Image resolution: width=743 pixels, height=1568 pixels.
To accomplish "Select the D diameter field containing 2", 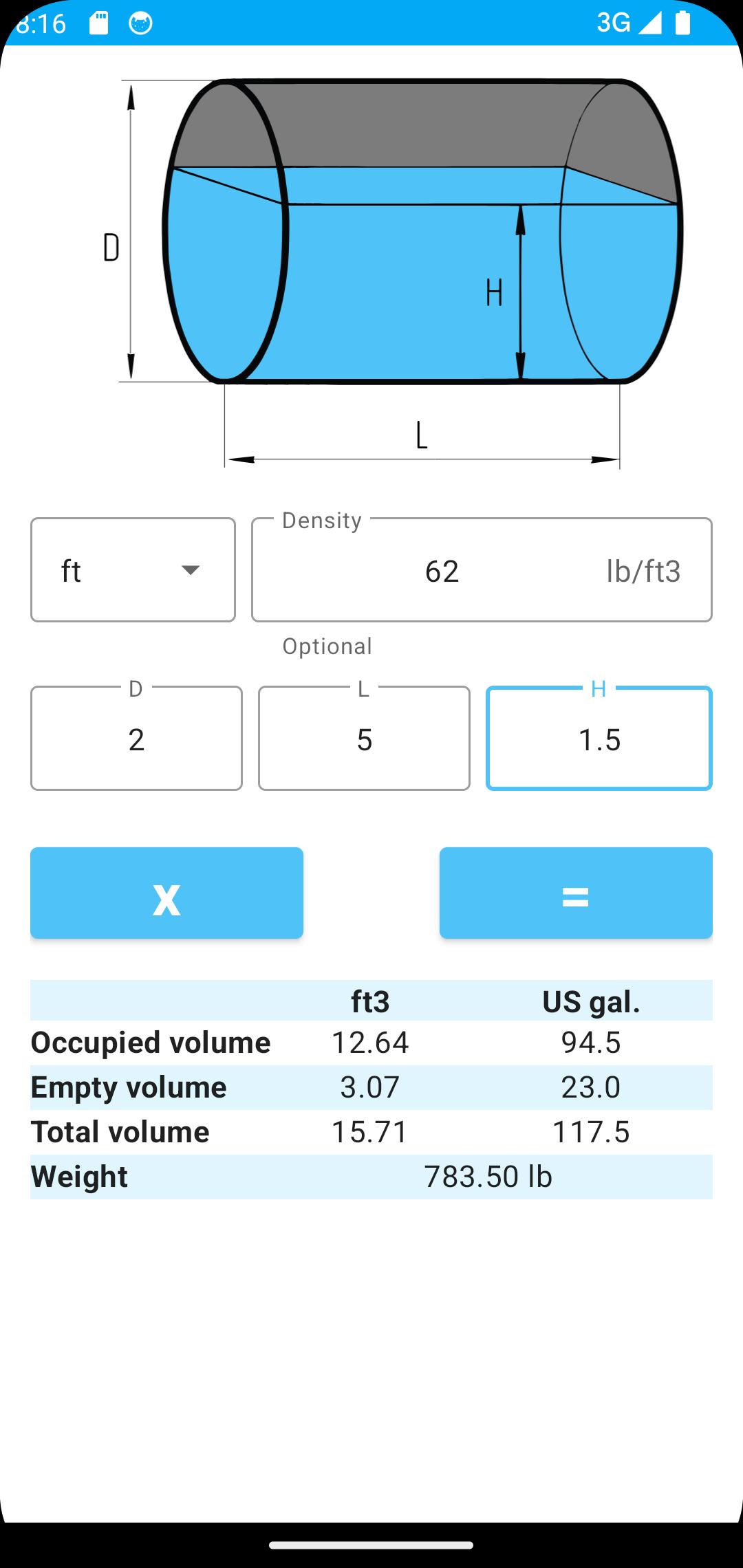I will 136,737.
